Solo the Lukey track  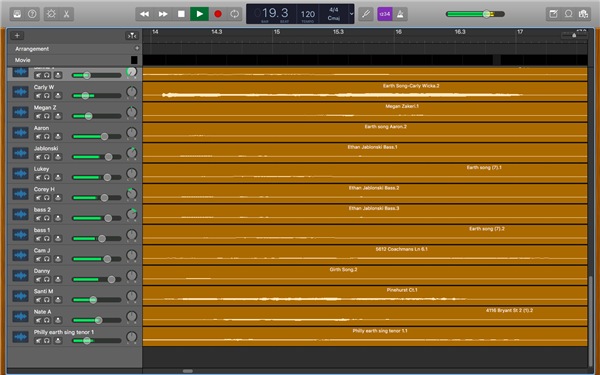click(x=47, y=177)
